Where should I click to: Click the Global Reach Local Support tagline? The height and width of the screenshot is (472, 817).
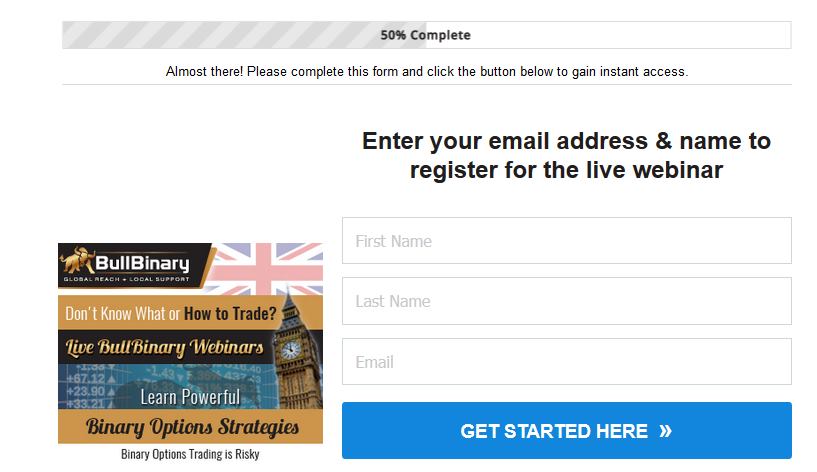point(127,279)
